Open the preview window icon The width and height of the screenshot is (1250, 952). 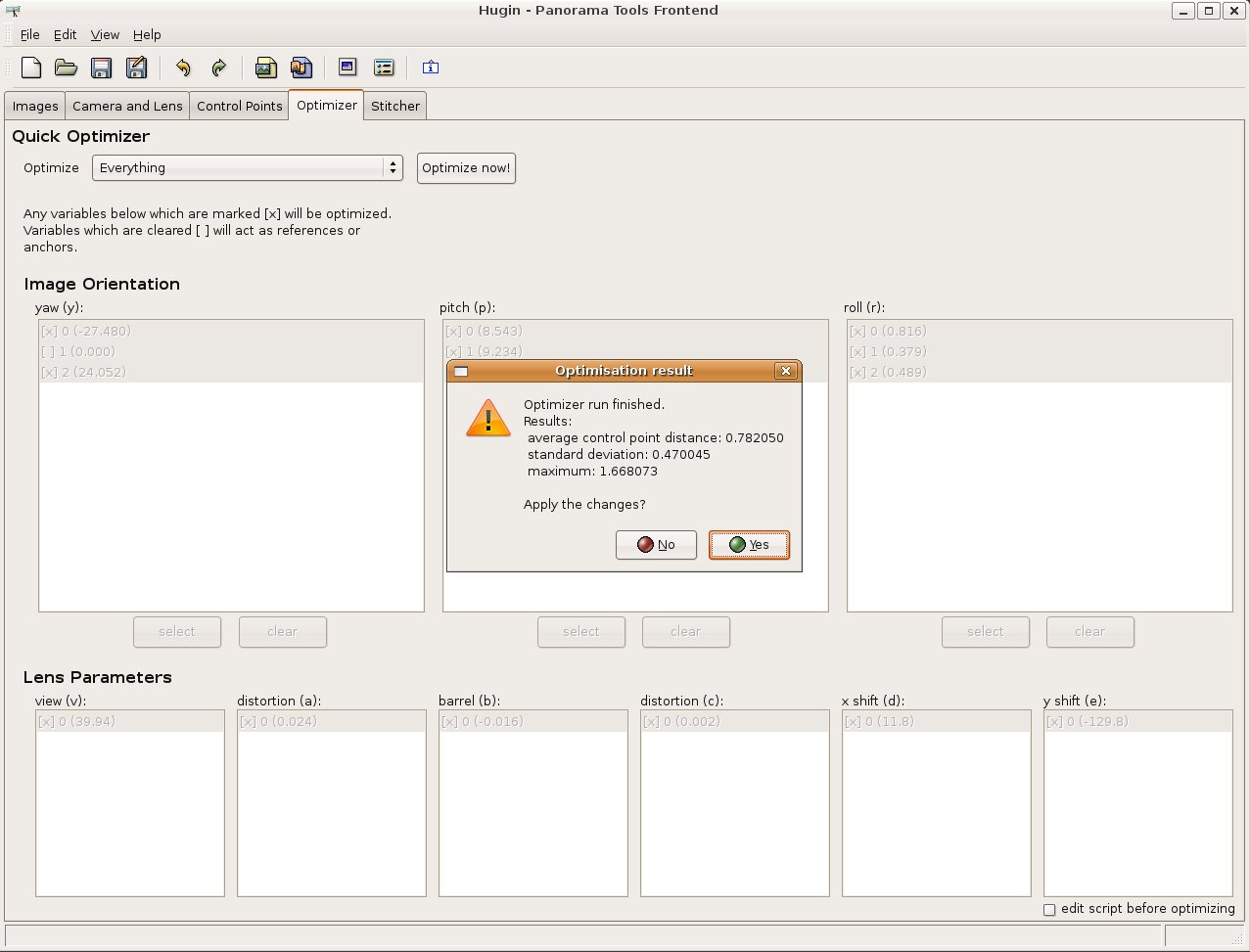347,68
